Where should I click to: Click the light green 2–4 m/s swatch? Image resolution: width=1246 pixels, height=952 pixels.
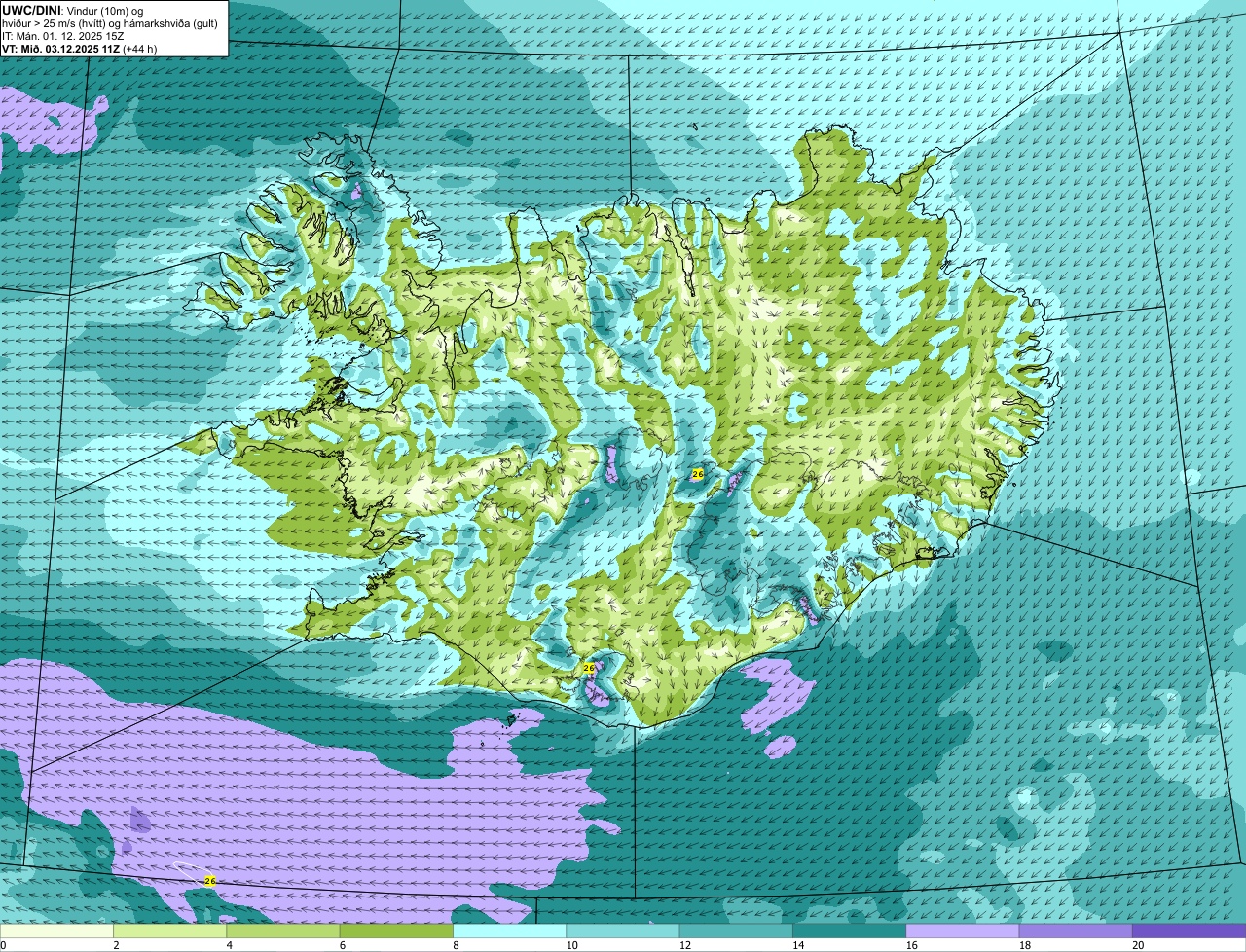pos(170,932)
